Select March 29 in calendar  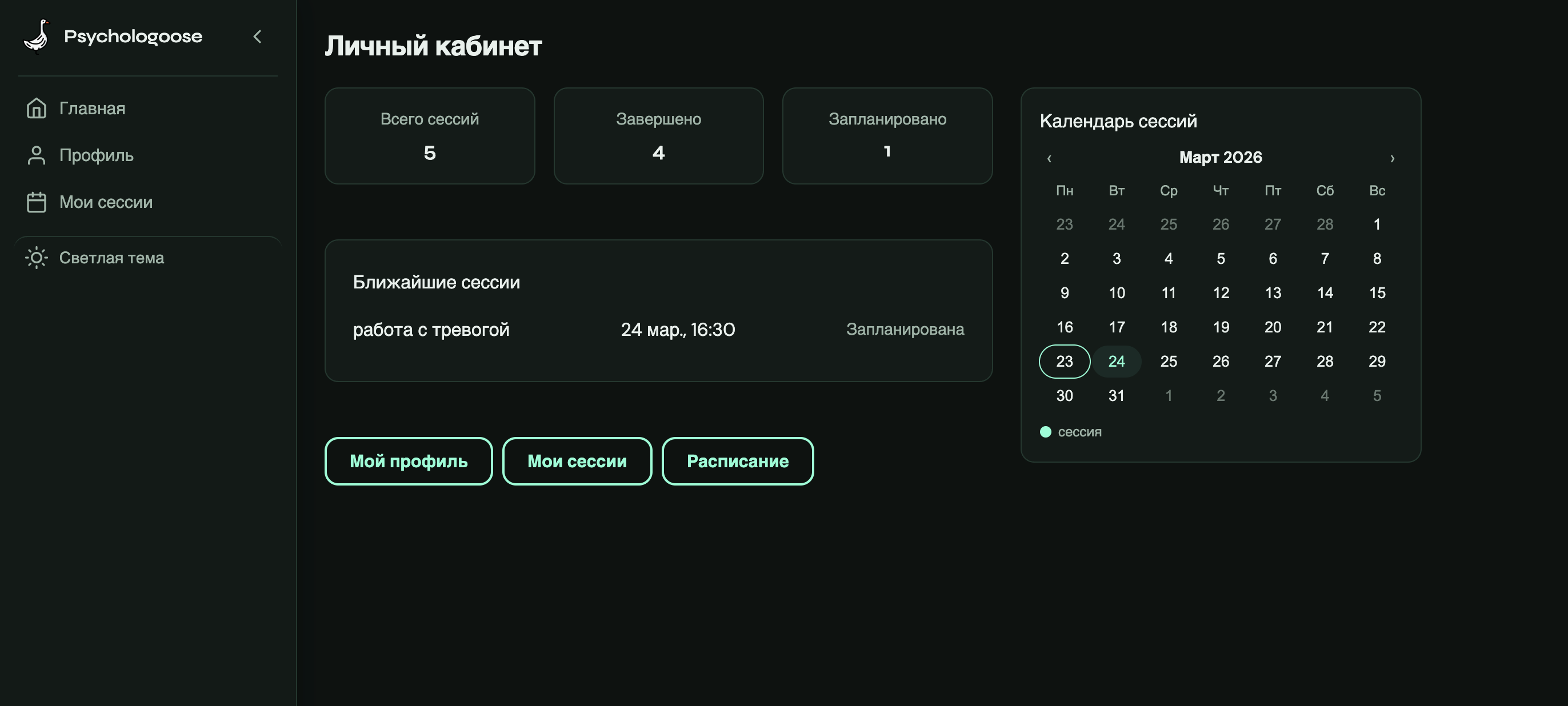[x=1377, y=362]
